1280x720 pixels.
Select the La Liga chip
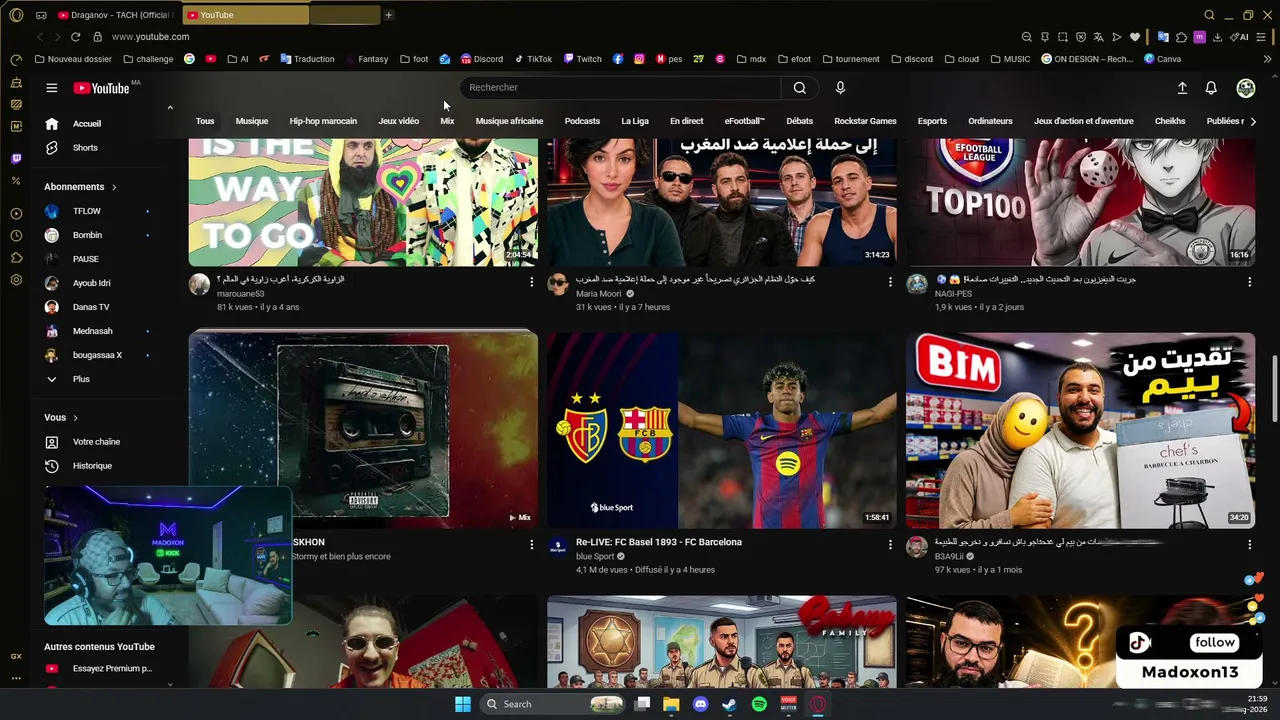point(635,122)
